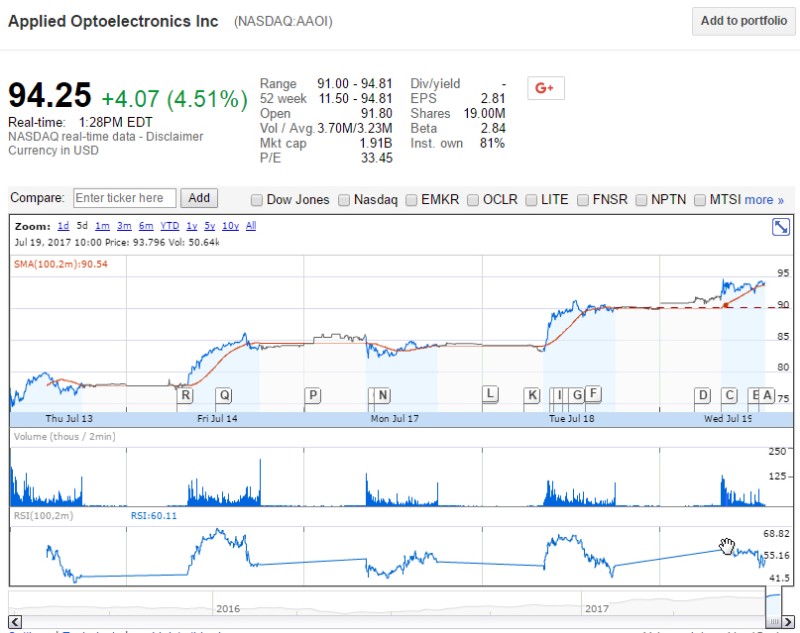Click the P/E value 33.45
Viewport: 800px width, 633px height.
[x=377, y=158]
